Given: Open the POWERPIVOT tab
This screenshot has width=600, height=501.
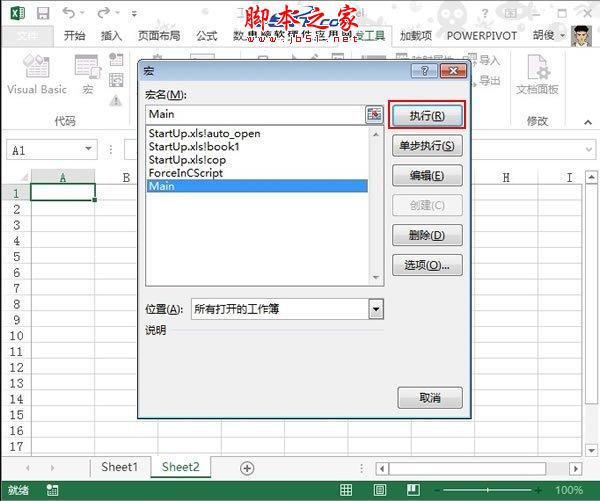Looking at the screenshot, I should (482, 36).
